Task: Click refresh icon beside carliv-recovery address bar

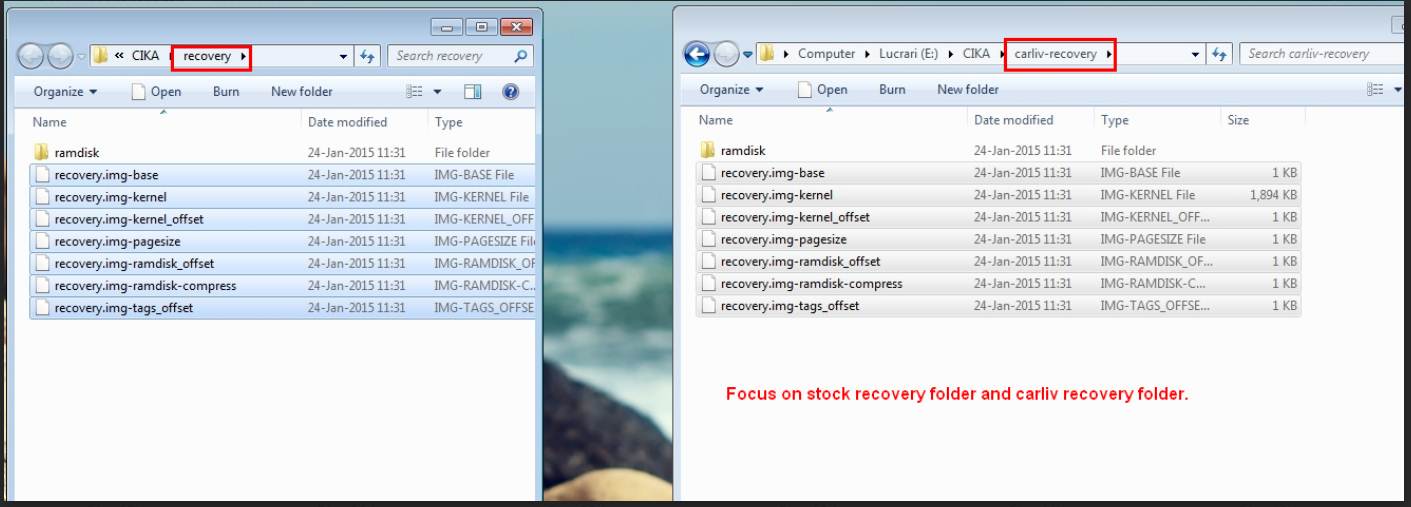Action: pos(1219,55)
